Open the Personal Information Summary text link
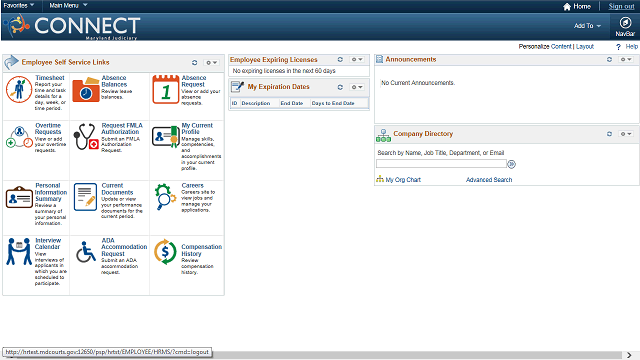640x360 pixels. click(x=51, y=192)
